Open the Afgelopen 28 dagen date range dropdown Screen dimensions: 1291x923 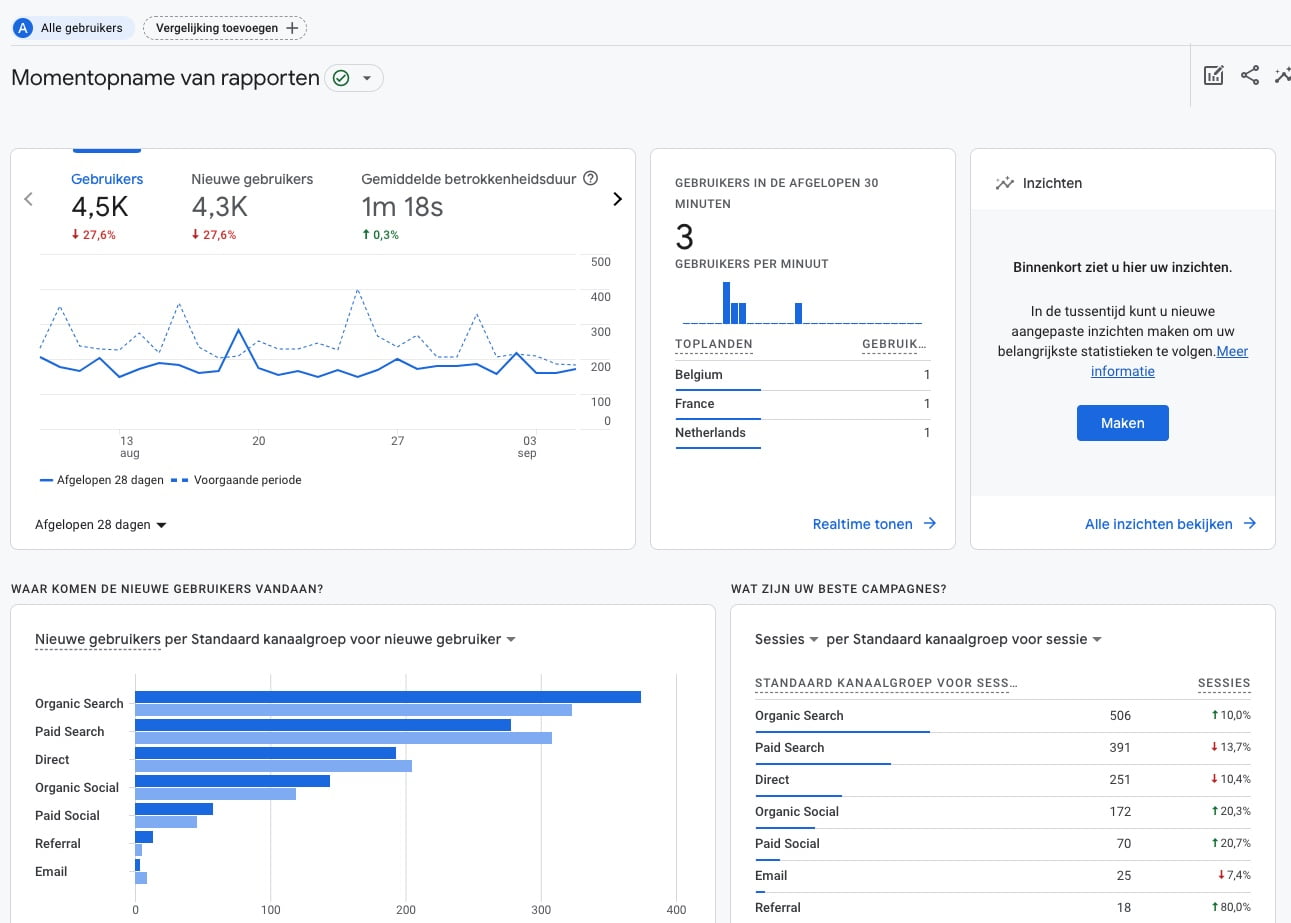coord(101,525)
